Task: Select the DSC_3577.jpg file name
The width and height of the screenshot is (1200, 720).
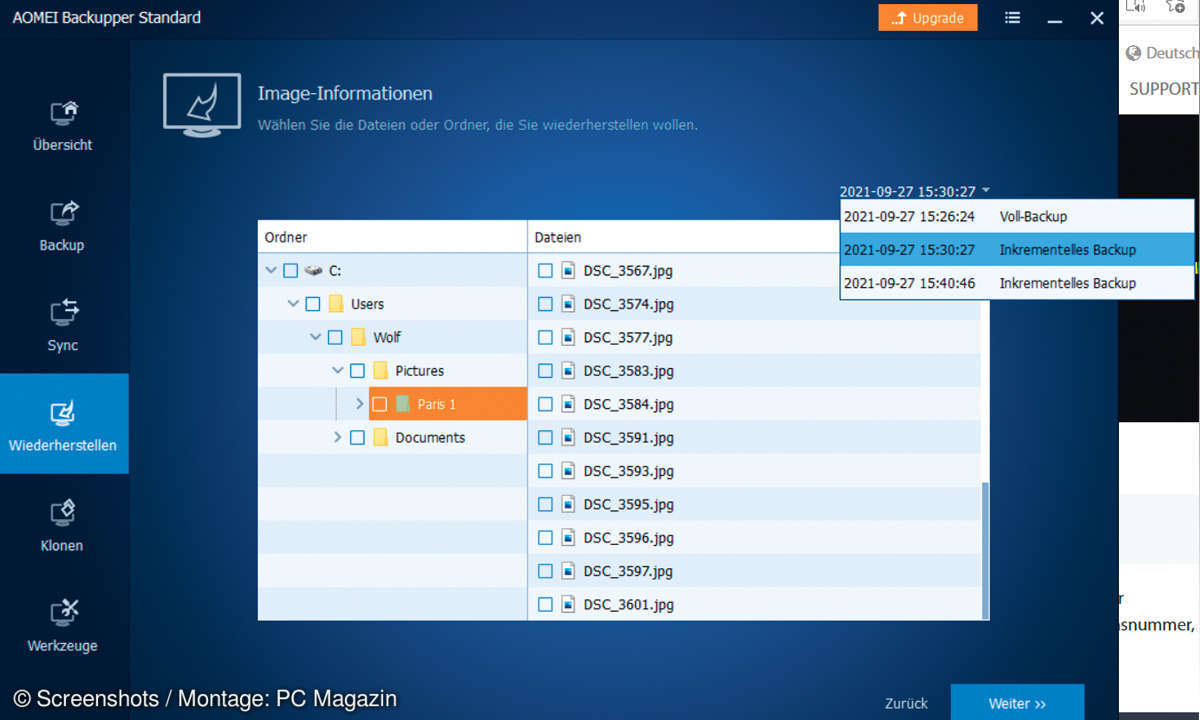Action: (x=629, y=337)
